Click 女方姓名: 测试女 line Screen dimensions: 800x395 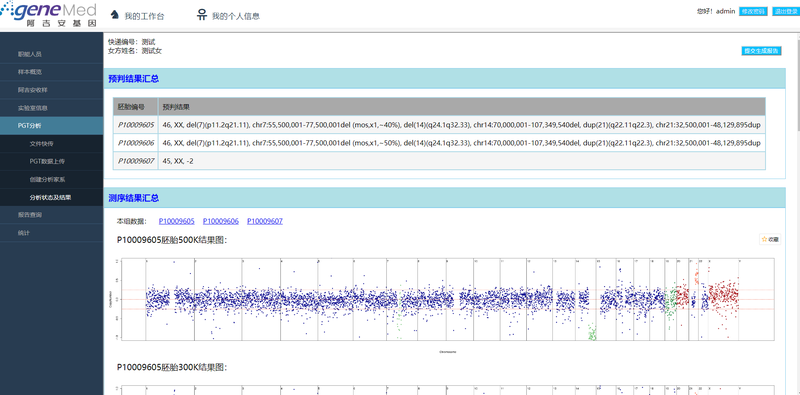click(135, 51)
